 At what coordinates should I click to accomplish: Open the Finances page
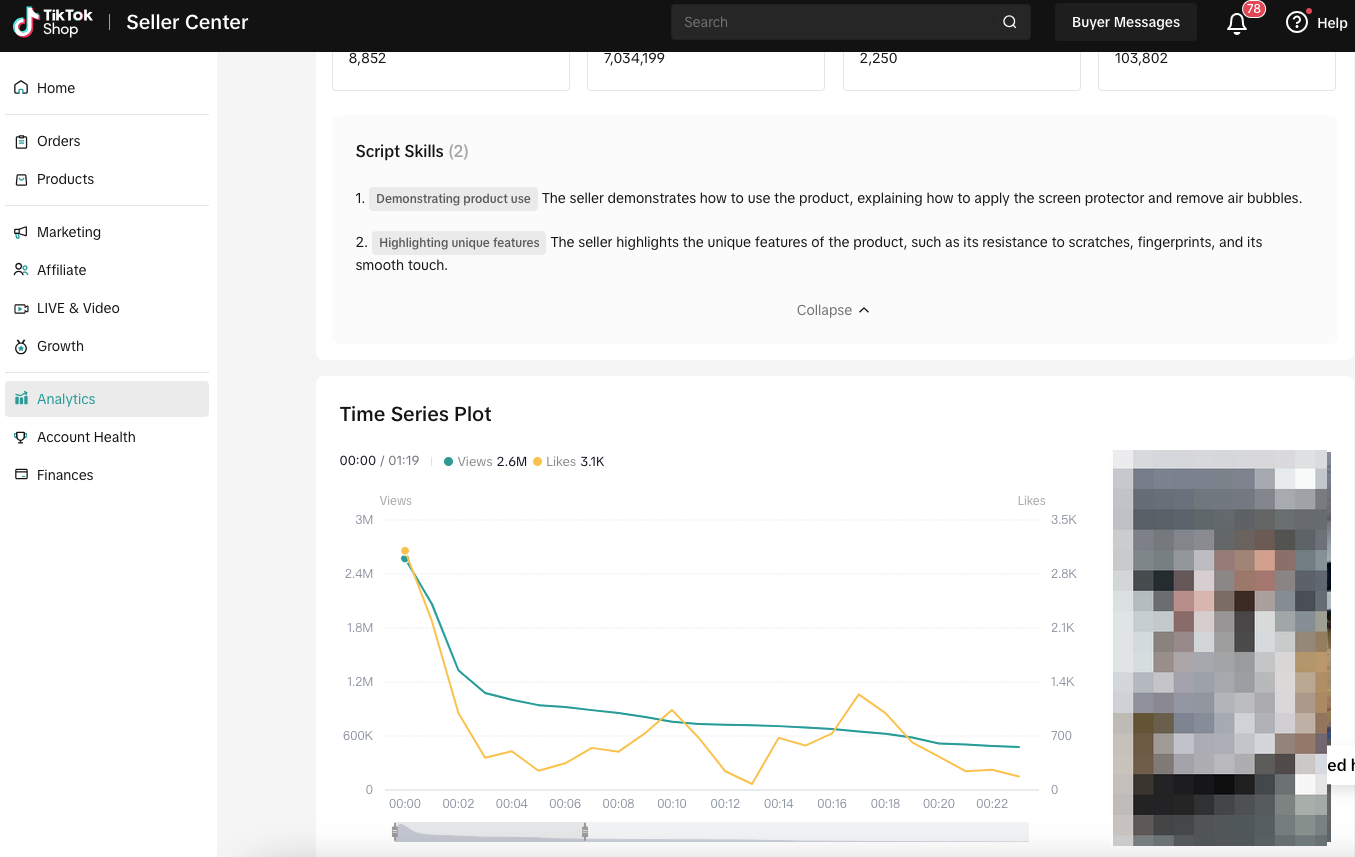[65, 475]
